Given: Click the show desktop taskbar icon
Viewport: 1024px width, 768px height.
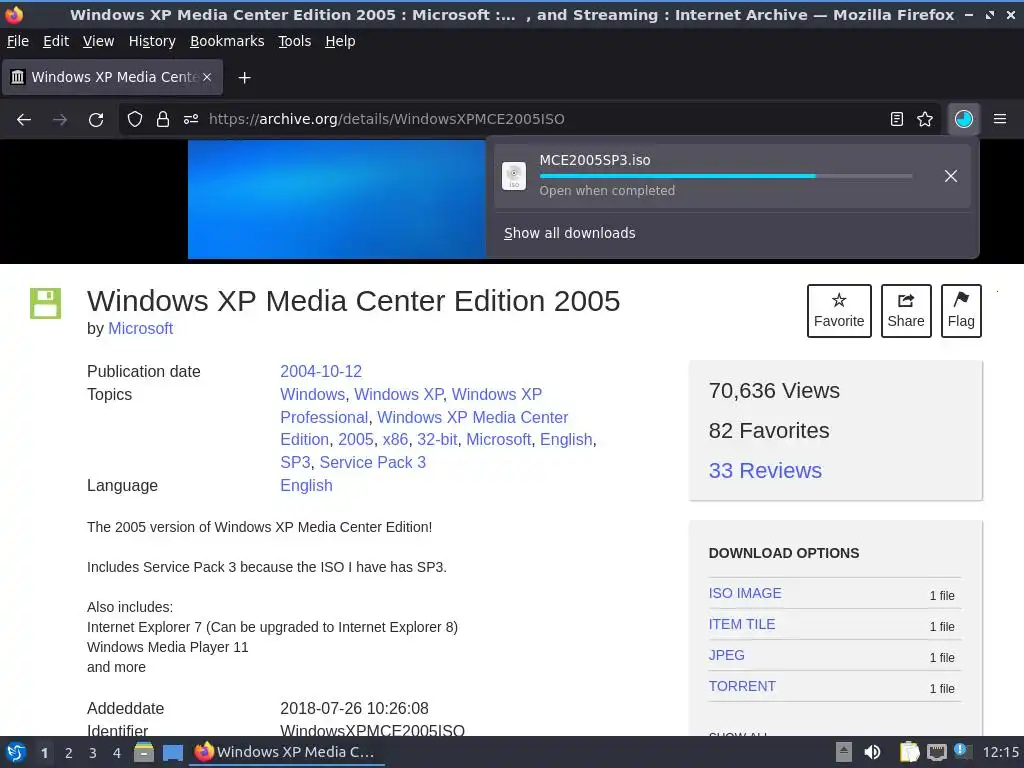Looking at the screenshot, I should [173, 753].
